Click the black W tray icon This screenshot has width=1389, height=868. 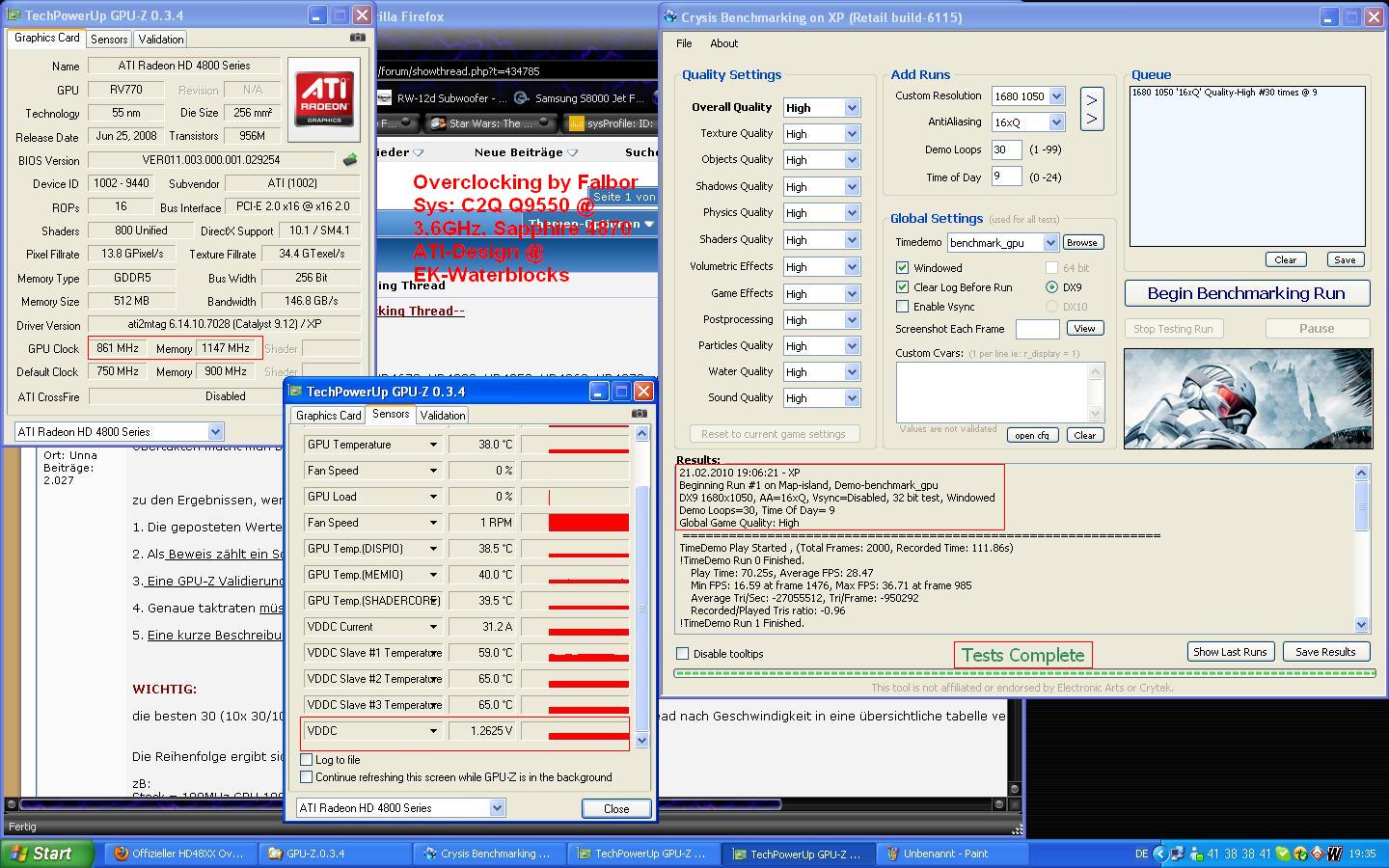coord(1335,854)
